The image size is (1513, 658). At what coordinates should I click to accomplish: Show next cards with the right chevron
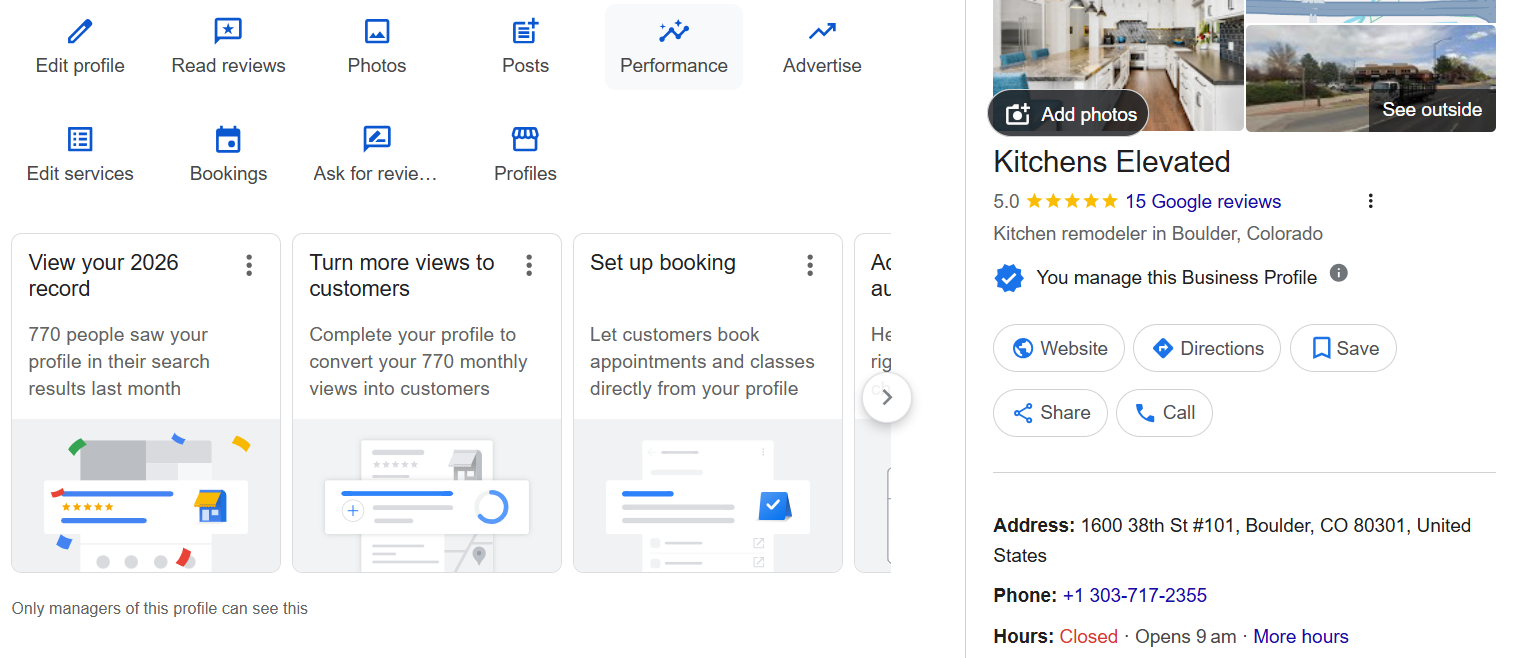point(887,398)
